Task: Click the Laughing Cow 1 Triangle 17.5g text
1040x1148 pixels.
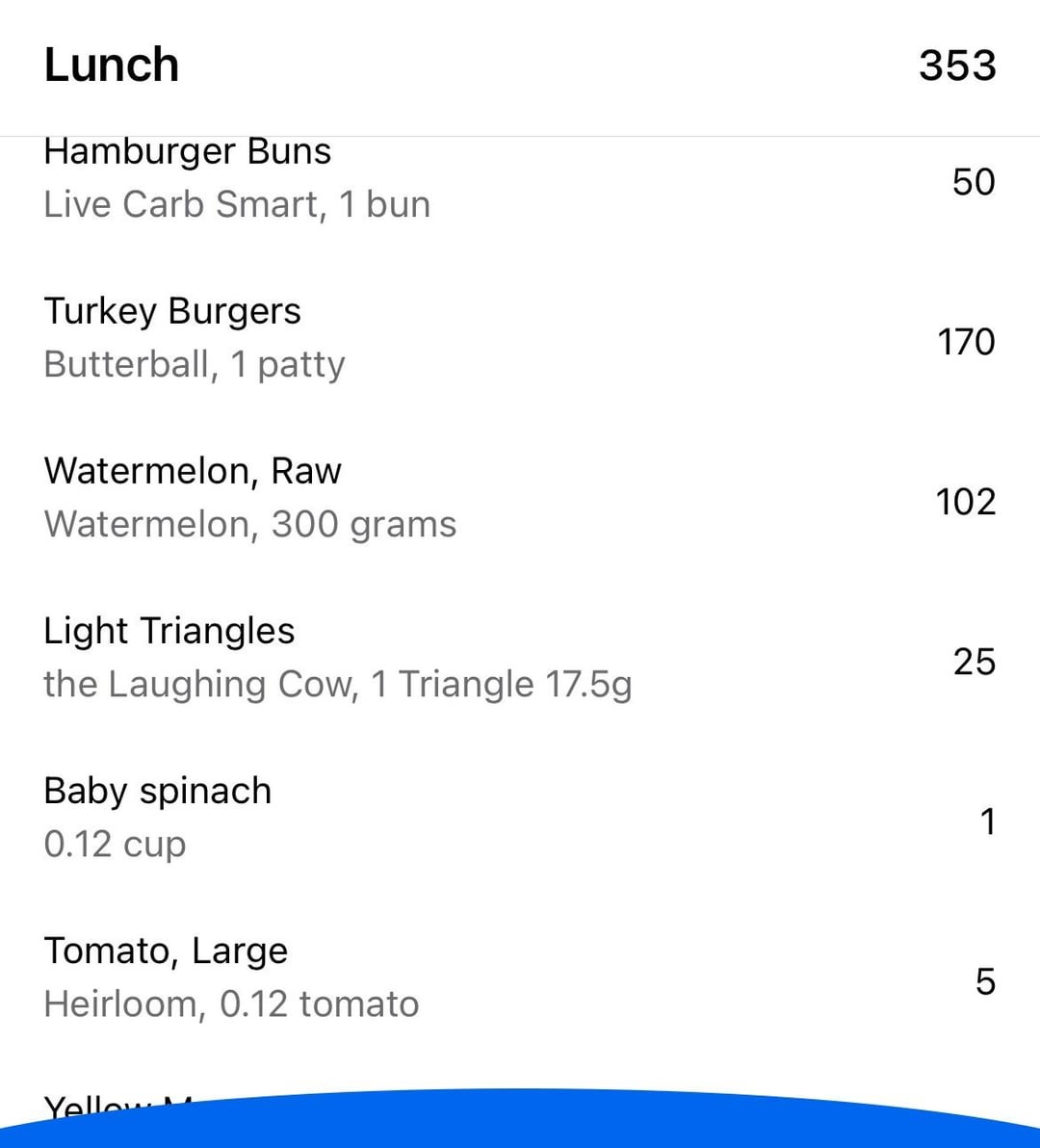Action: (x=337, y=685)
